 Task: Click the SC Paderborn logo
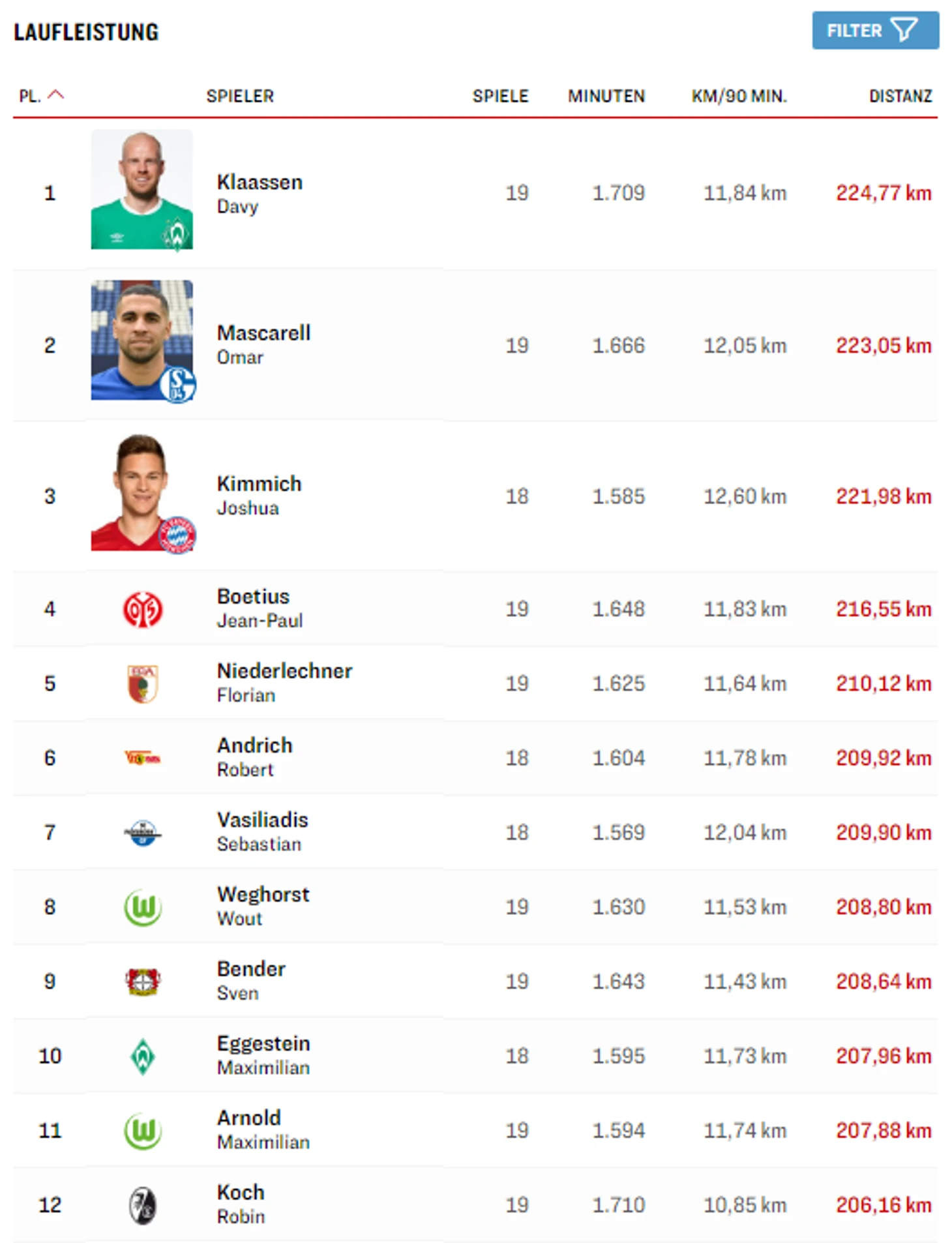pos(143,833)
